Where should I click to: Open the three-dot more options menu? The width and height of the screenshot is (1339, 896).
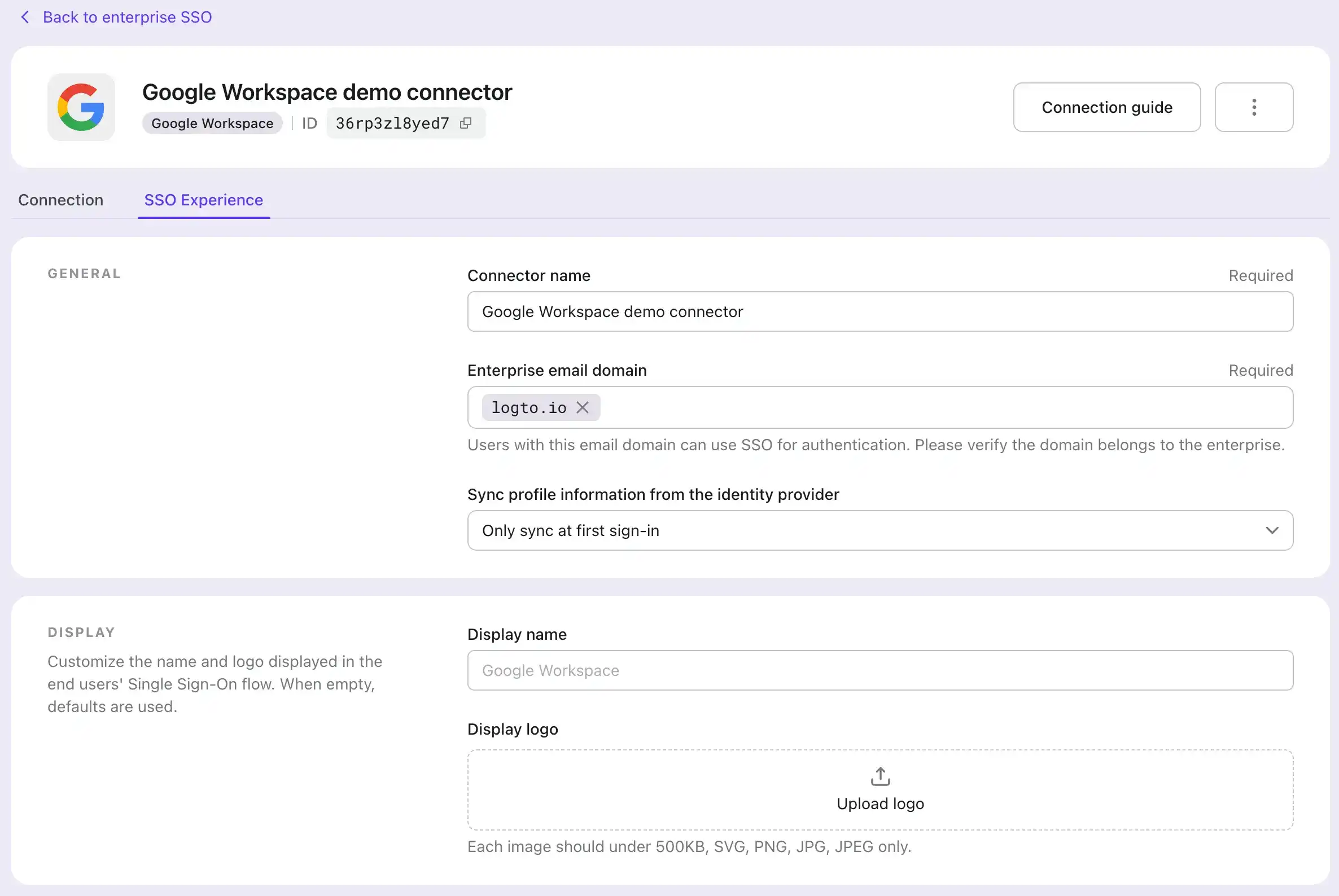pyautogui.click(x=1254, y=107)
